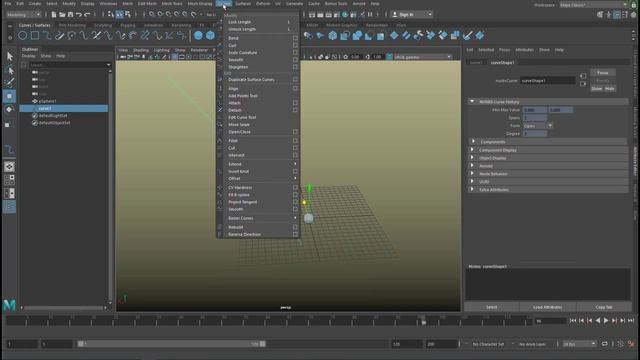Image resolution: width=640 pixels, height=360 pixels.
Task: Choose Edit Curve Tool menu item
Action: tap(242, 118)
